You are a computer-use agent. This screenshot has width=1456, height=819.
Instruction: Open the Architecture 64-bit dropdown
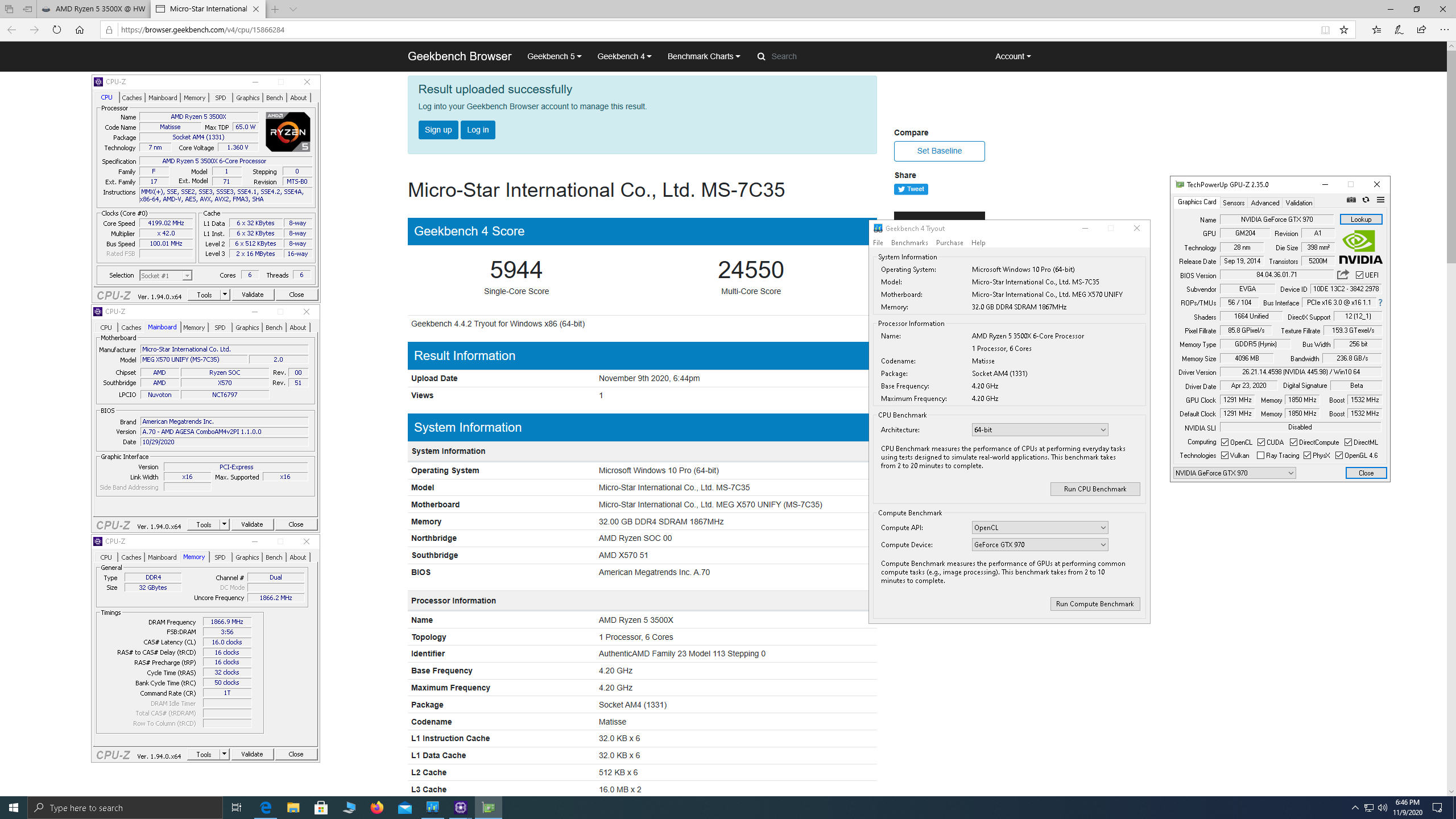pos(1040,429)
